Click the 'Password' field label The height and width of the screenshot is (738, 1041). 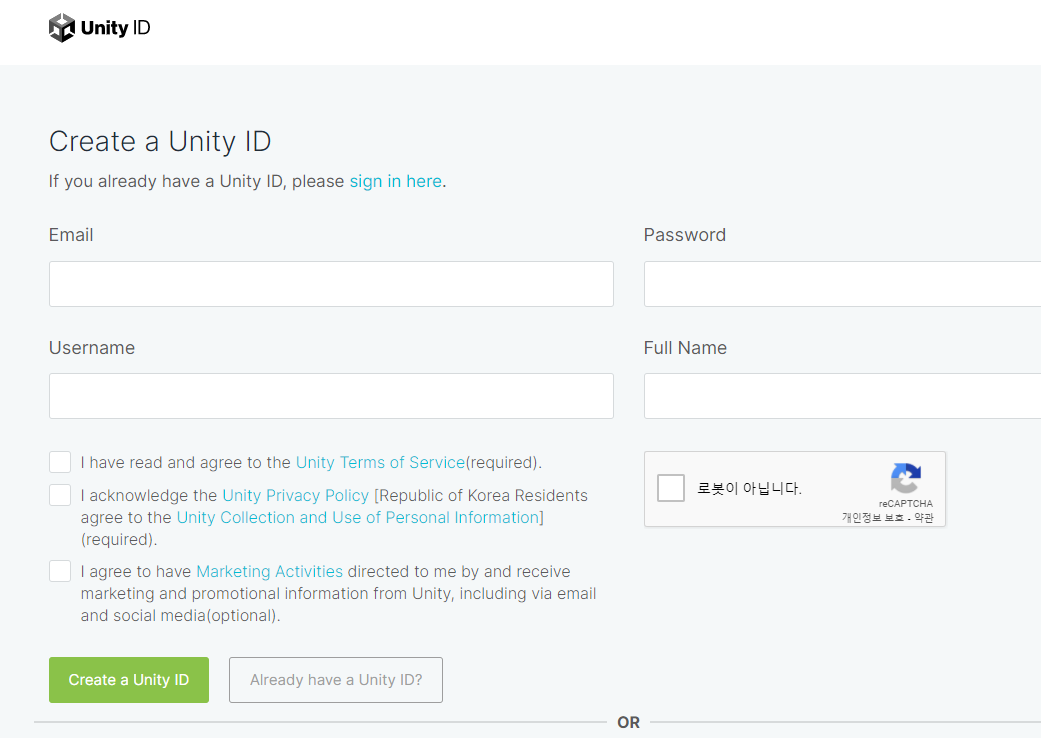pos(684,235)
